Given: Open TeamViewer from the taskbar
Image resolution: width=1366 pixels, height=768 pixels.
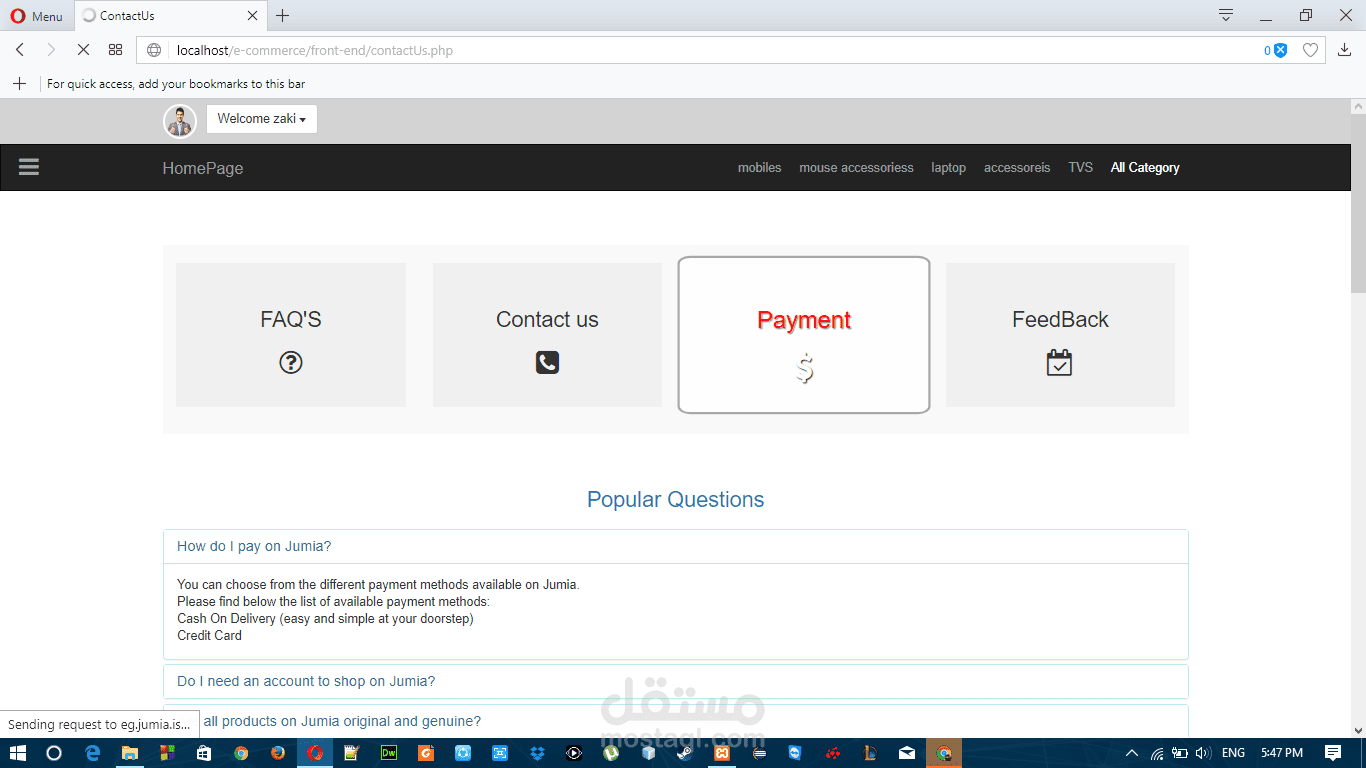Looking at the screenshot, I should click(795, 753).
